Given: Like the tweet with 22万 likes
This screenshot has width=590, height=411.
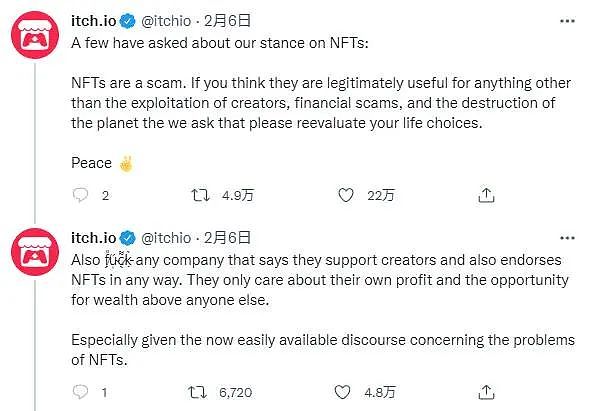Looking at the screenshot, I should click(345, 195).
